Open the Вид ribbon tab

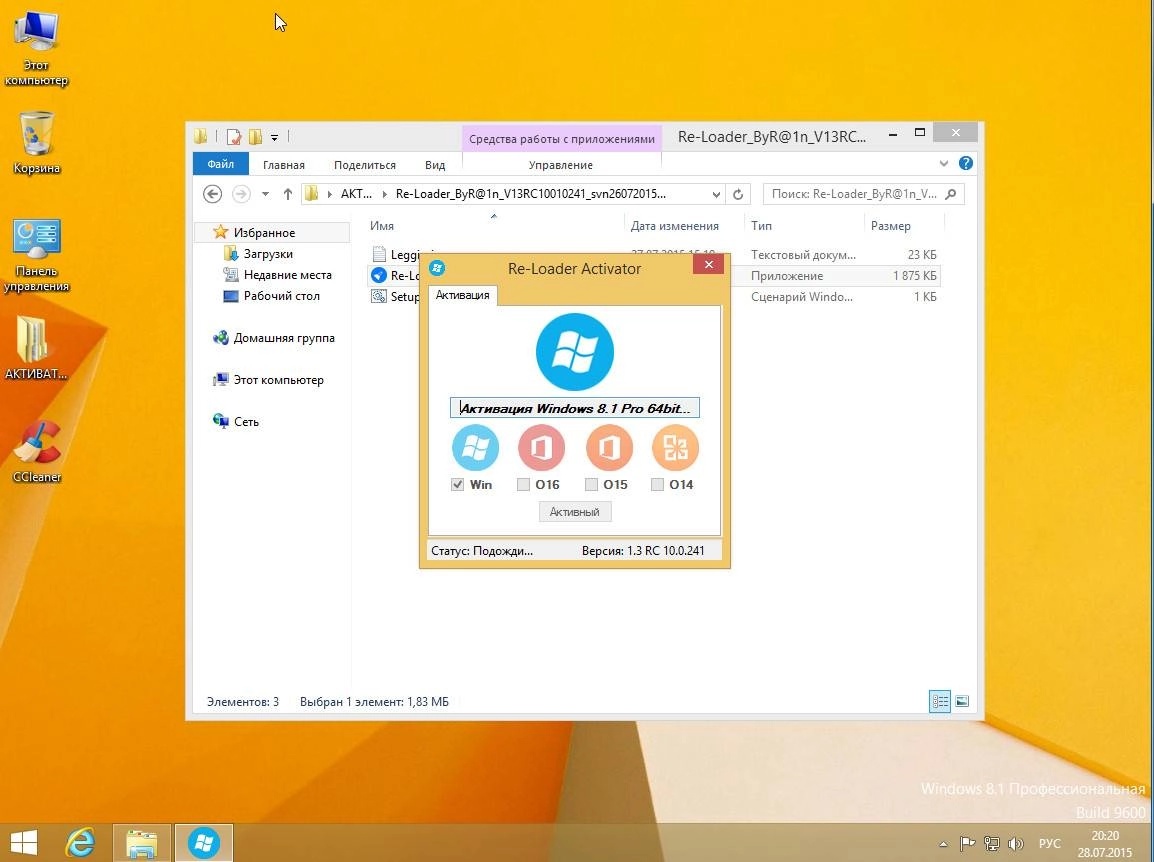(435, 165)
